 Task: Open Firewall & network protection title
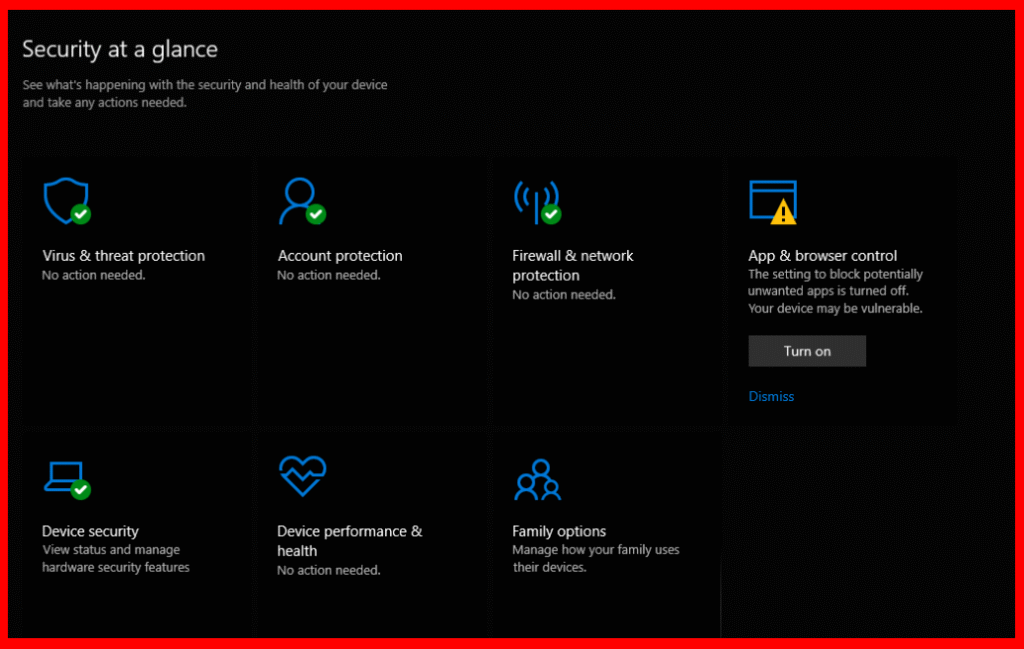point(573,265)
